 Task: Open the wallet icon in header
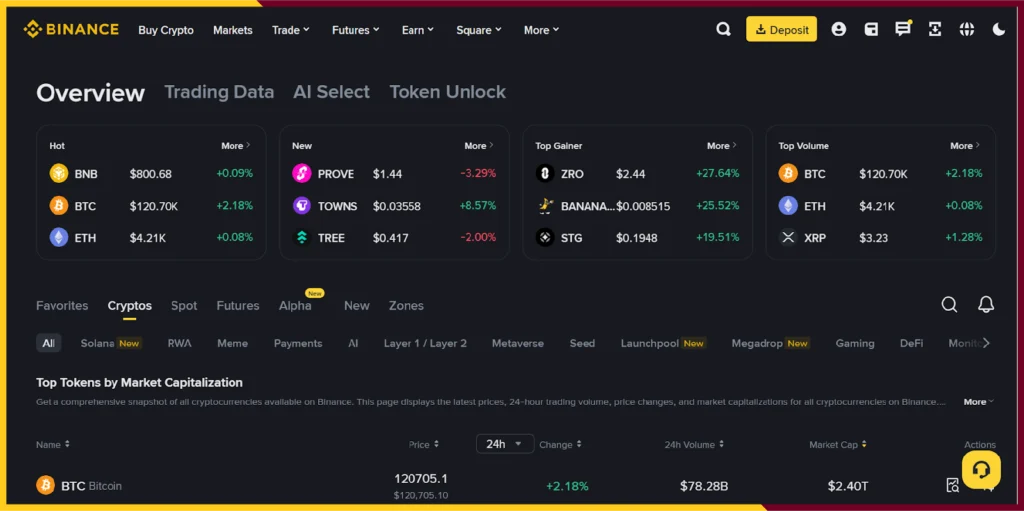pos(871,29)
